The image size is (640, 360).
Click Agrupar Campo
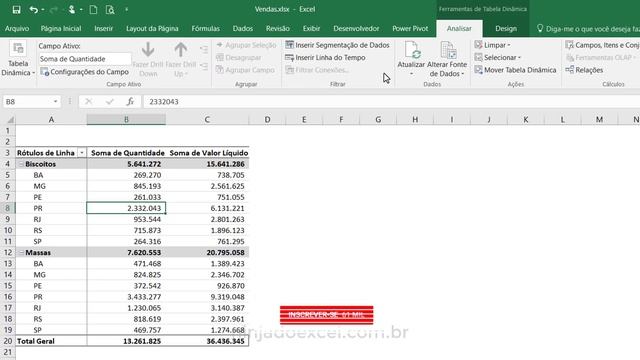(x=245, y=70)
